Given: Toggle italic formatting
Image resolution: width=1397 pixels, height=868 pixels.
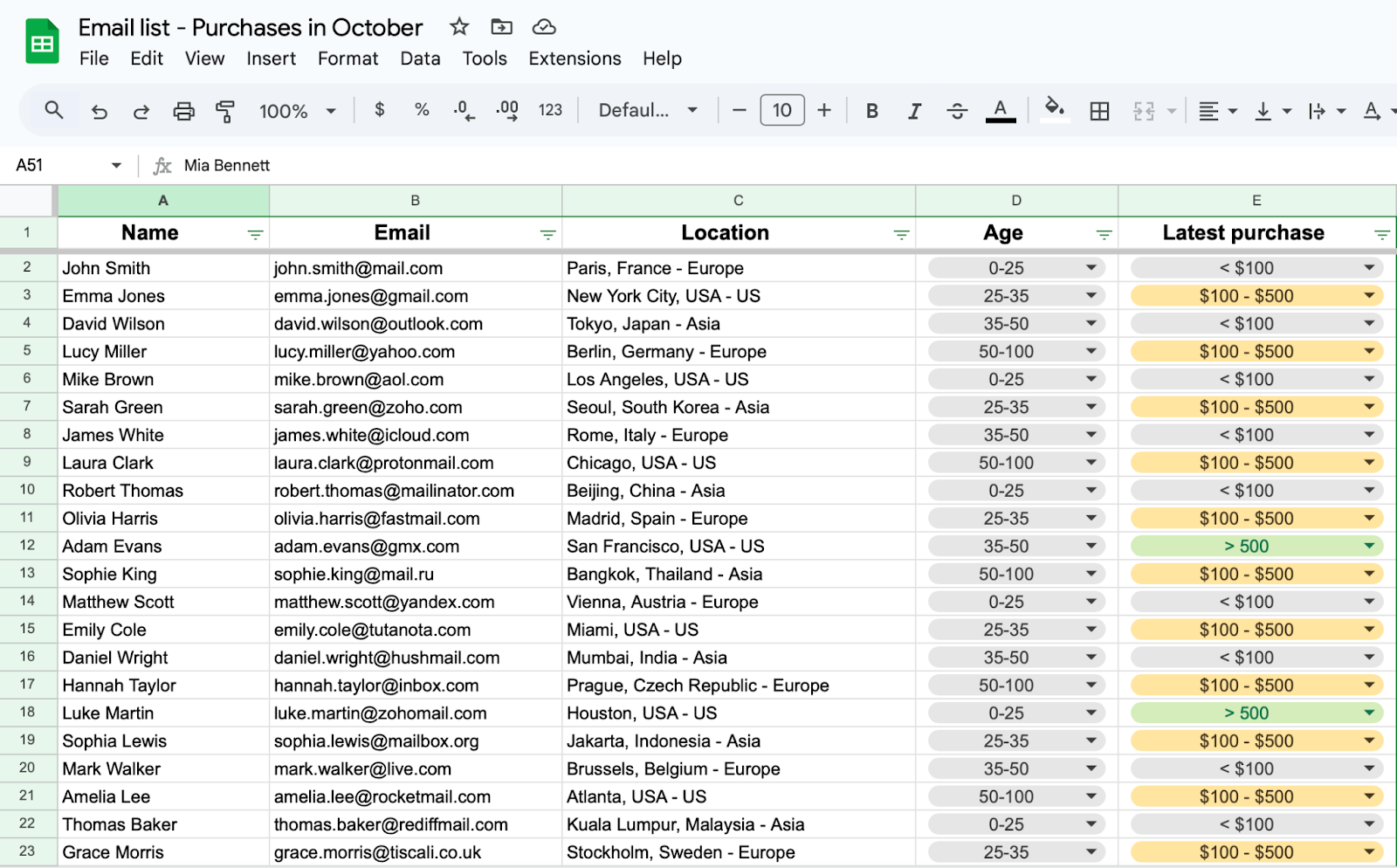Looking at the screenshot, I should tap(914, 110).
